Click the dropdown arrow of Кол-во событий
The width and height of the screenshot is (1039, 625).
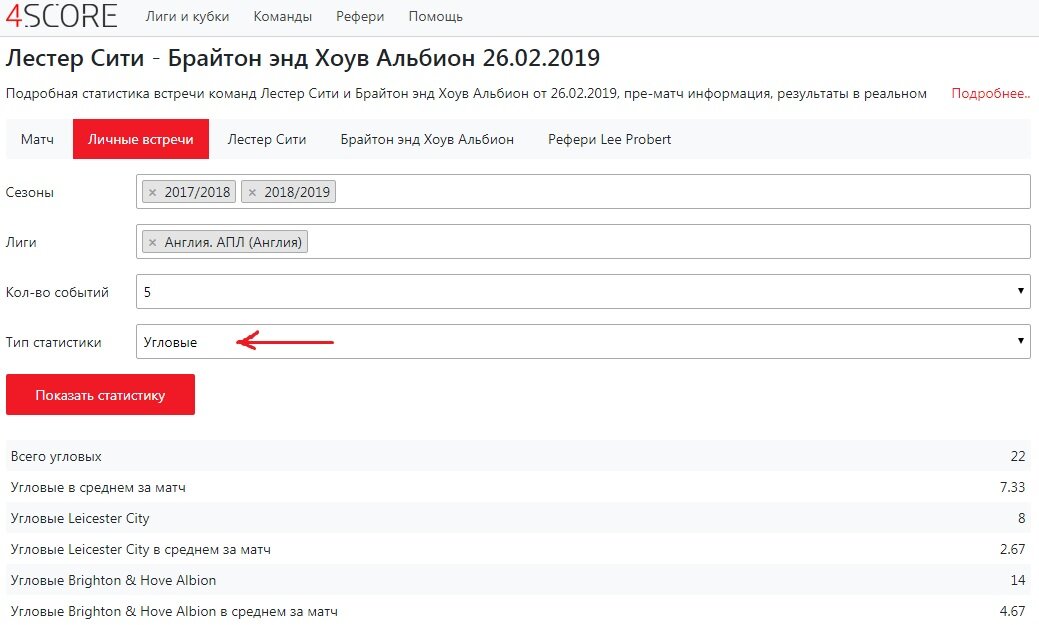point(1021,291)
